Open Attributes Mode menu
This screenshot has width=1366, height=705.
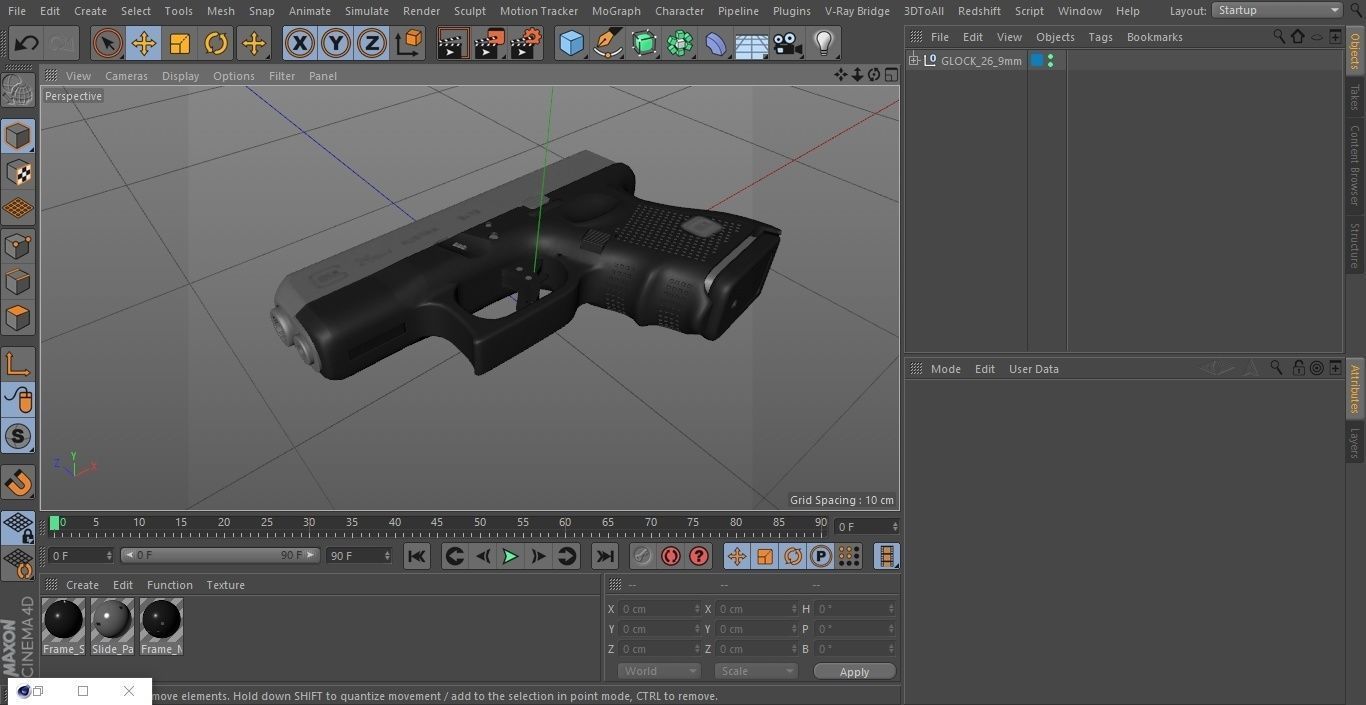[x=945, y=369]
